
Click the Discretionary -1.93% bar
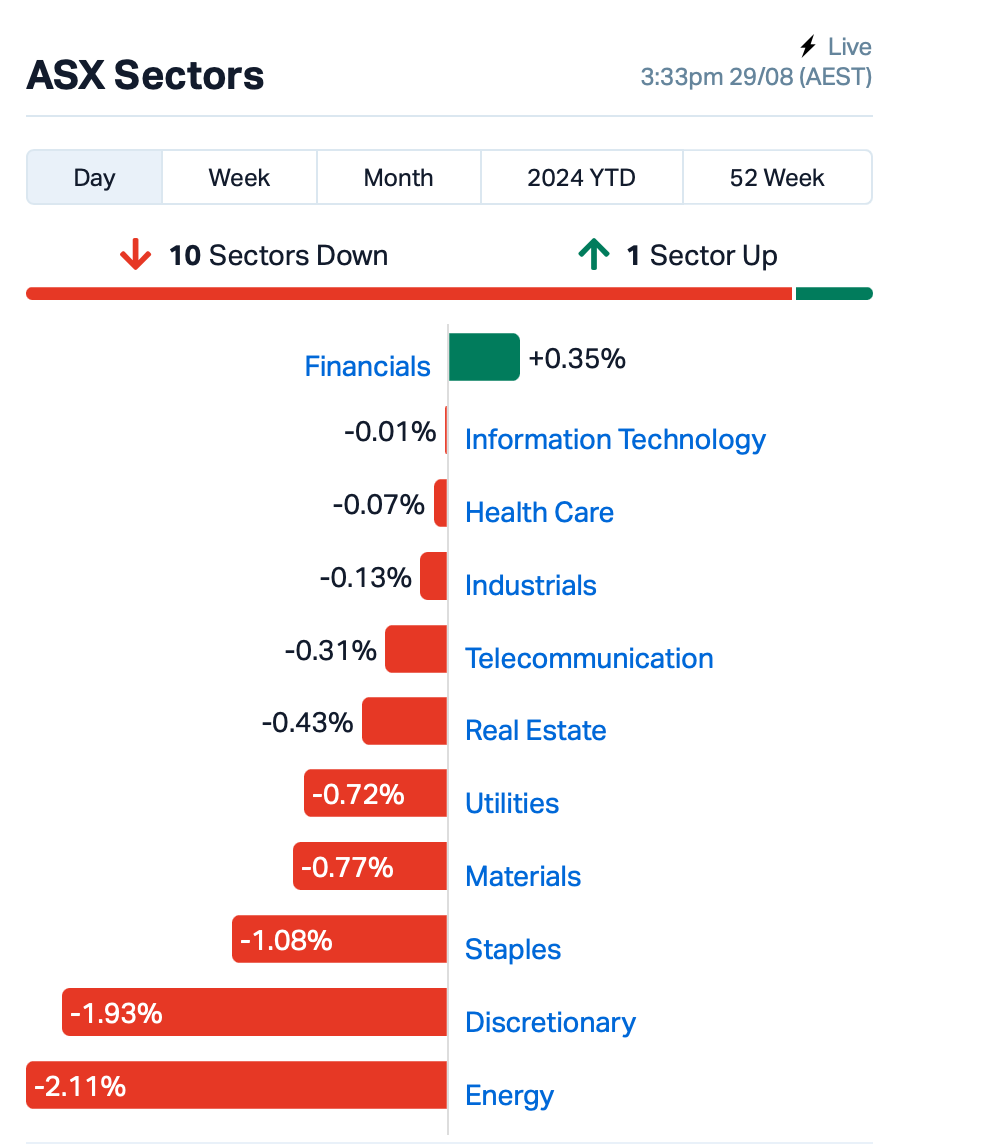point(254,1012)
